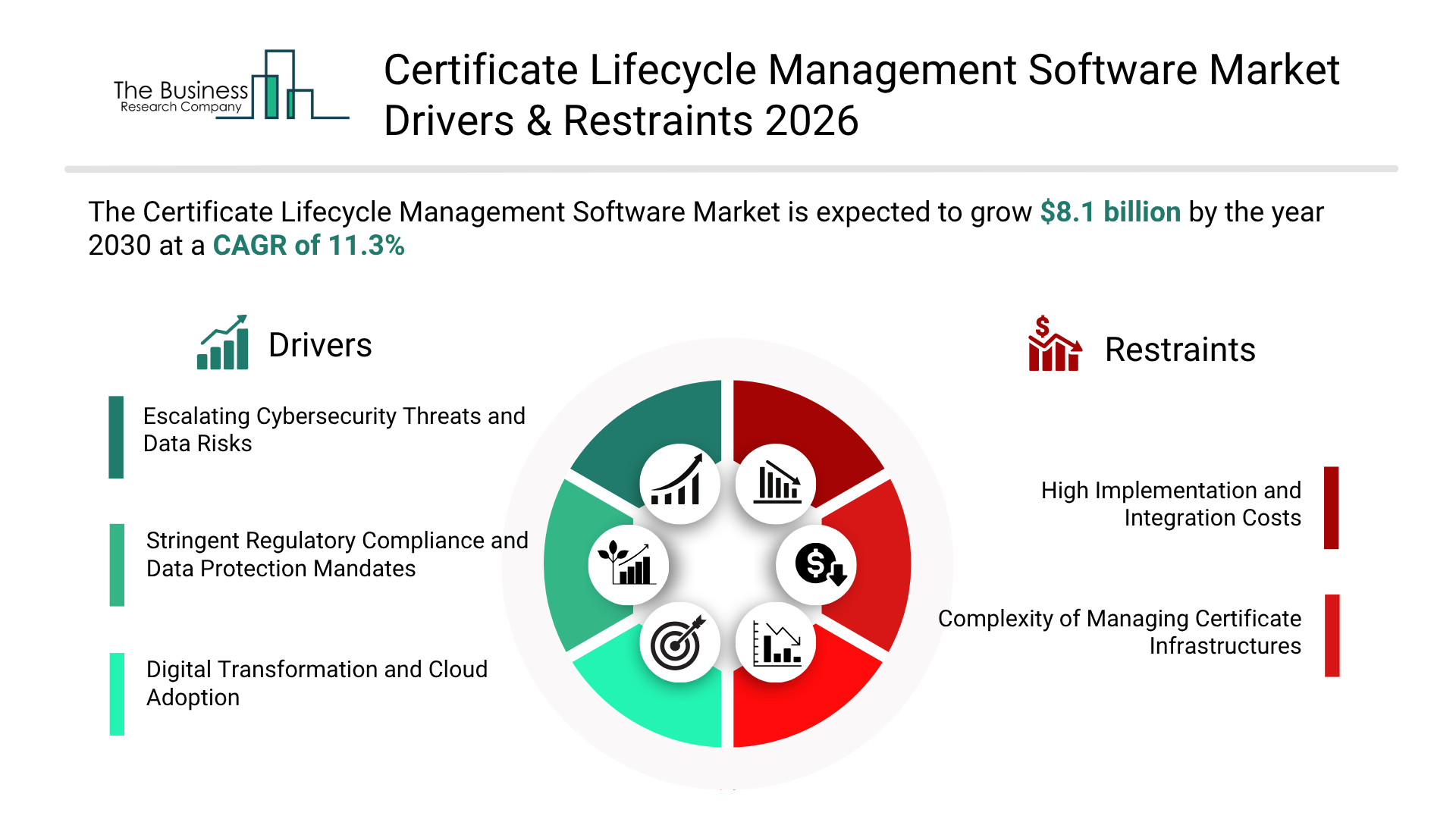1456x819 pixels.
Task: Click the bright mint bar beside Digital Transformation
Action: pyautogui.click(x=117, y=694)
